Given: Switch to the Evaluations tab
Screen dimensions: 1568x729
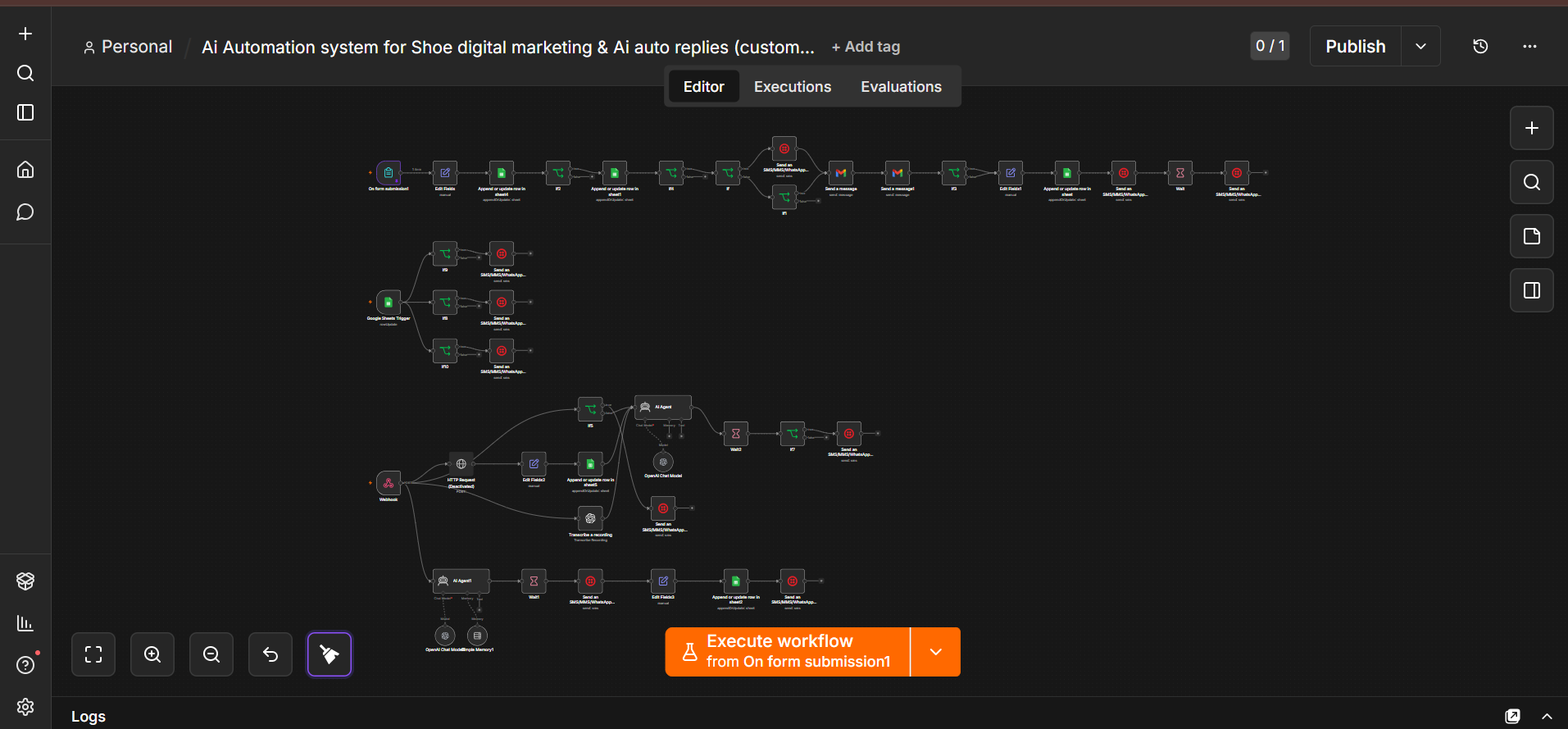Looking at the screenshot, I should pos(901,87).
